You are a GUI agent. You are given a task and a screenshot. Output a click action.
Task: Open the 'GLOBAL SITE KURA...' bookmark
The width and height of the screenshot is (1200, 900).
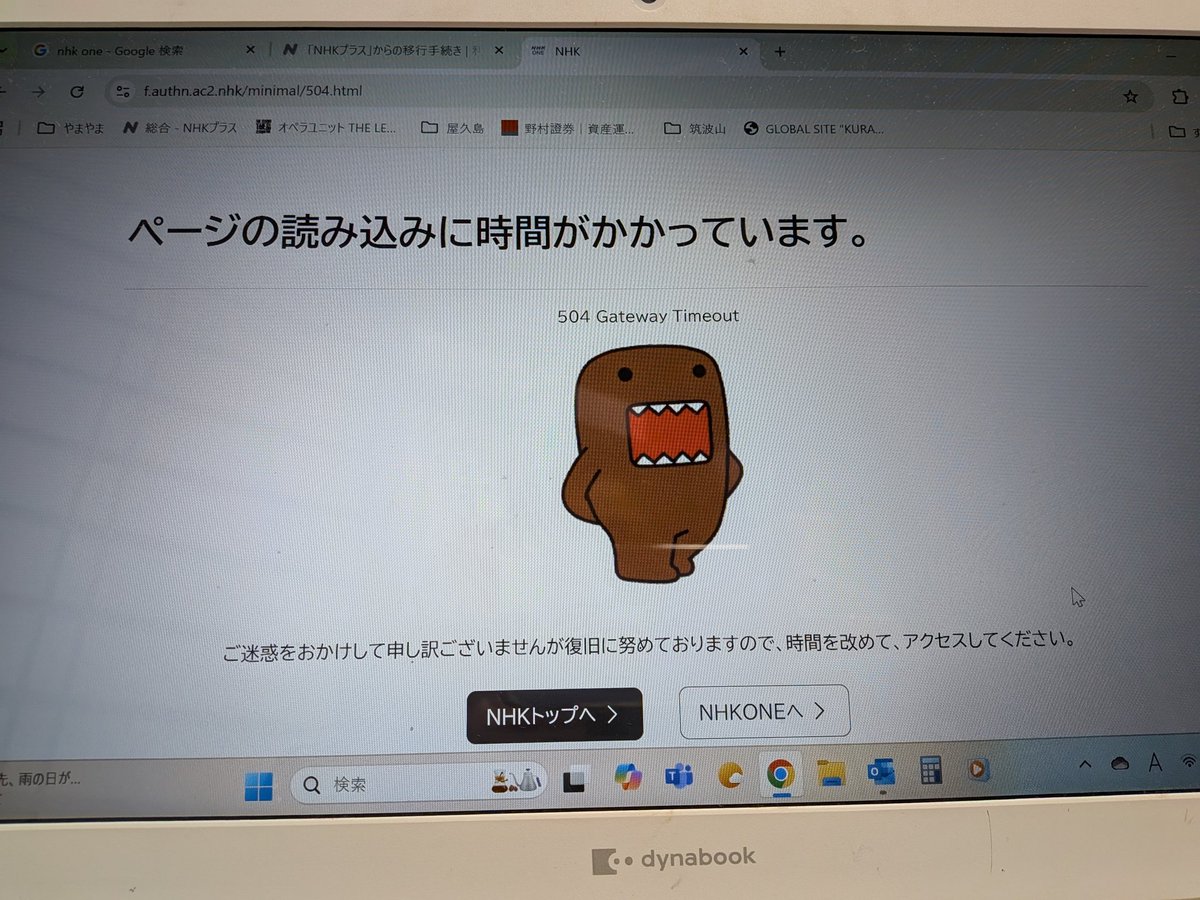tap(814, 129)
